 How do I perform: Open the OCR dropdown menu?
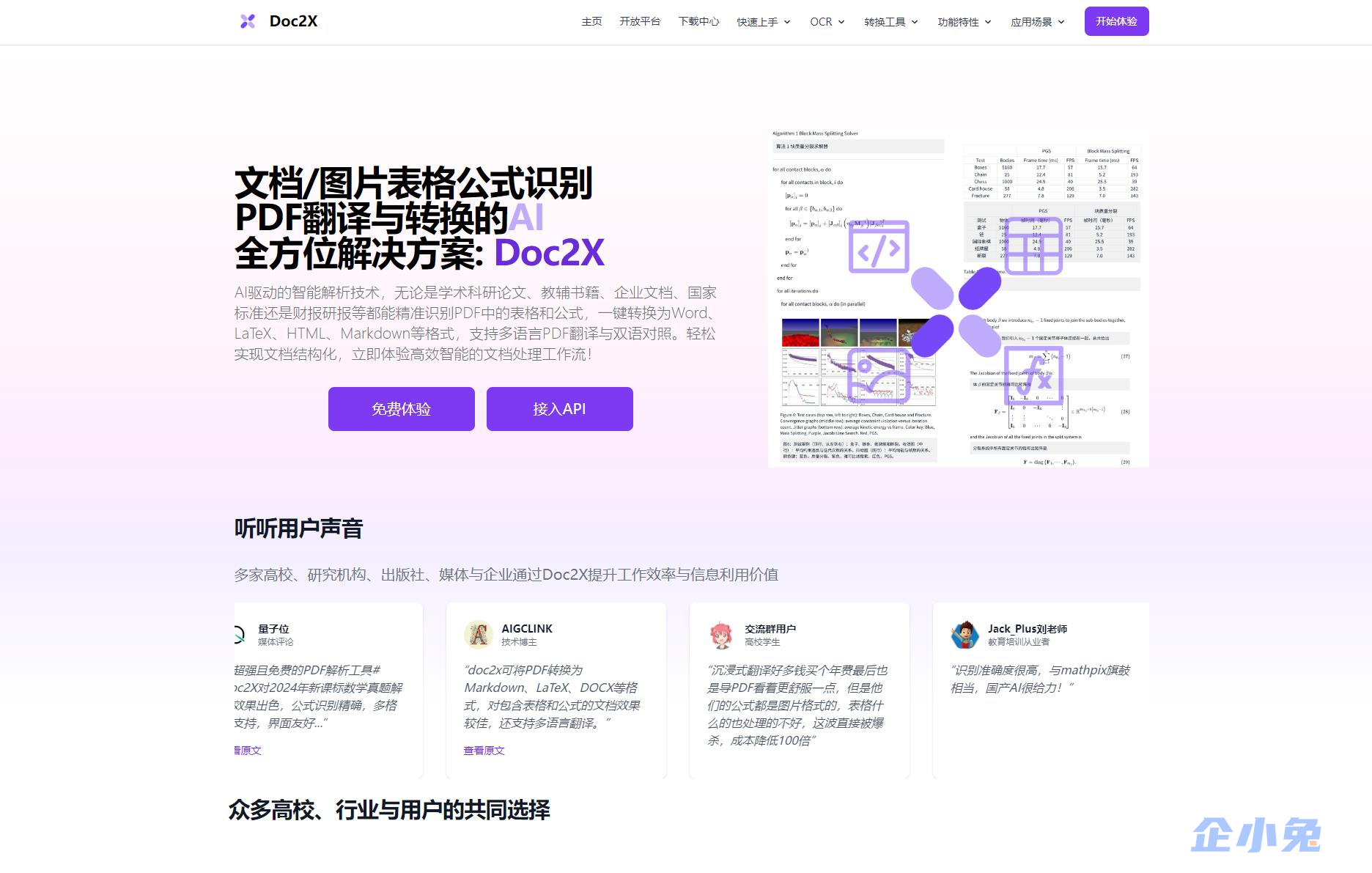[x=827, y=22]
